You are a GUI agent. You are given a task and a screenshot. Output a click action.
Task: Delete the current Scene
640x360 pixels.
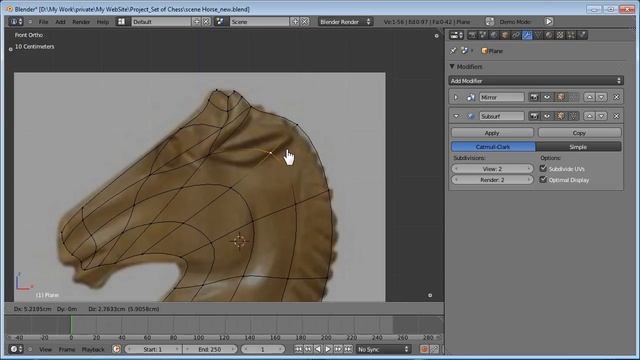pyautogui.click(x=304, y=22)
